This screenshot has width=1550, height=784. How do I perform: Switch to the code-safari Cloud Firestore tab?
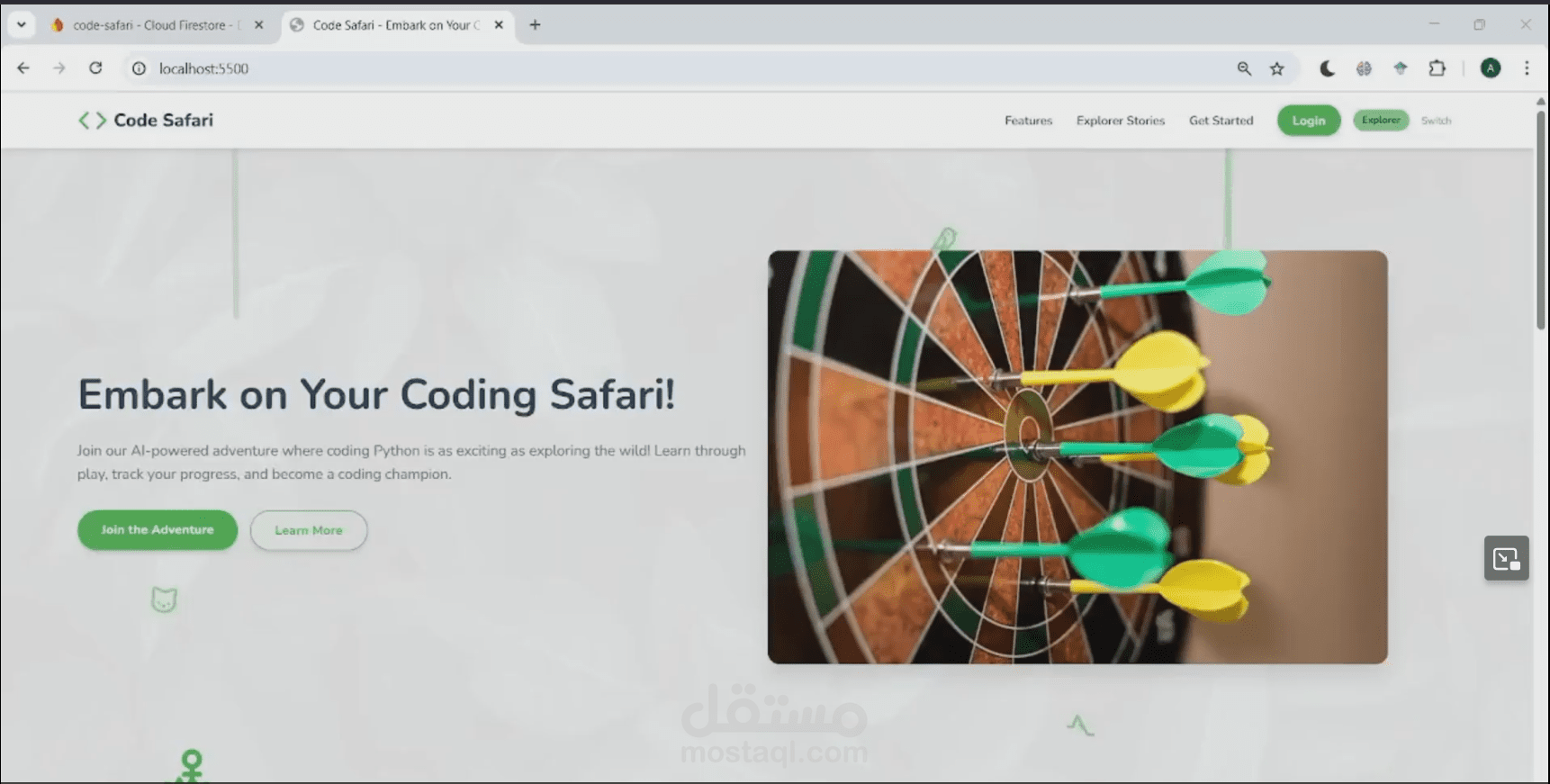[158, 25]
